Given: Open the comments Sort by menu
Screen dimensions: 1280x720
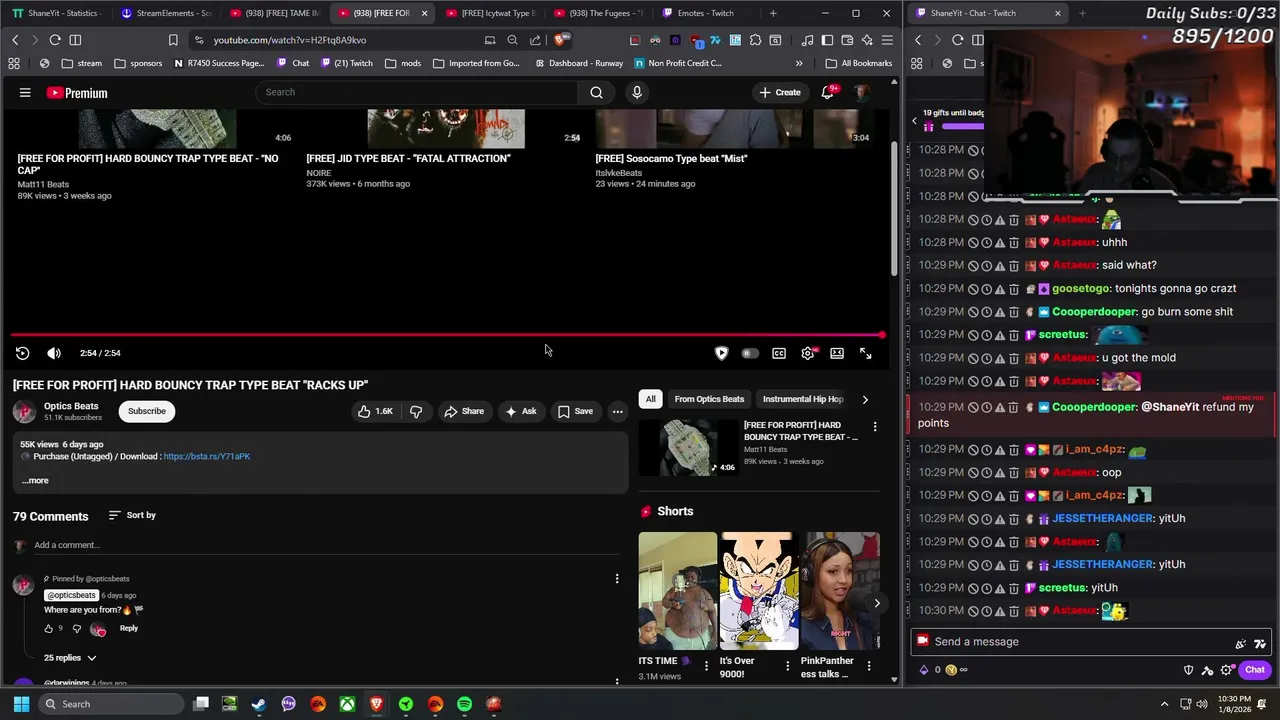Looking at the screenshot, I should point(132,515).
